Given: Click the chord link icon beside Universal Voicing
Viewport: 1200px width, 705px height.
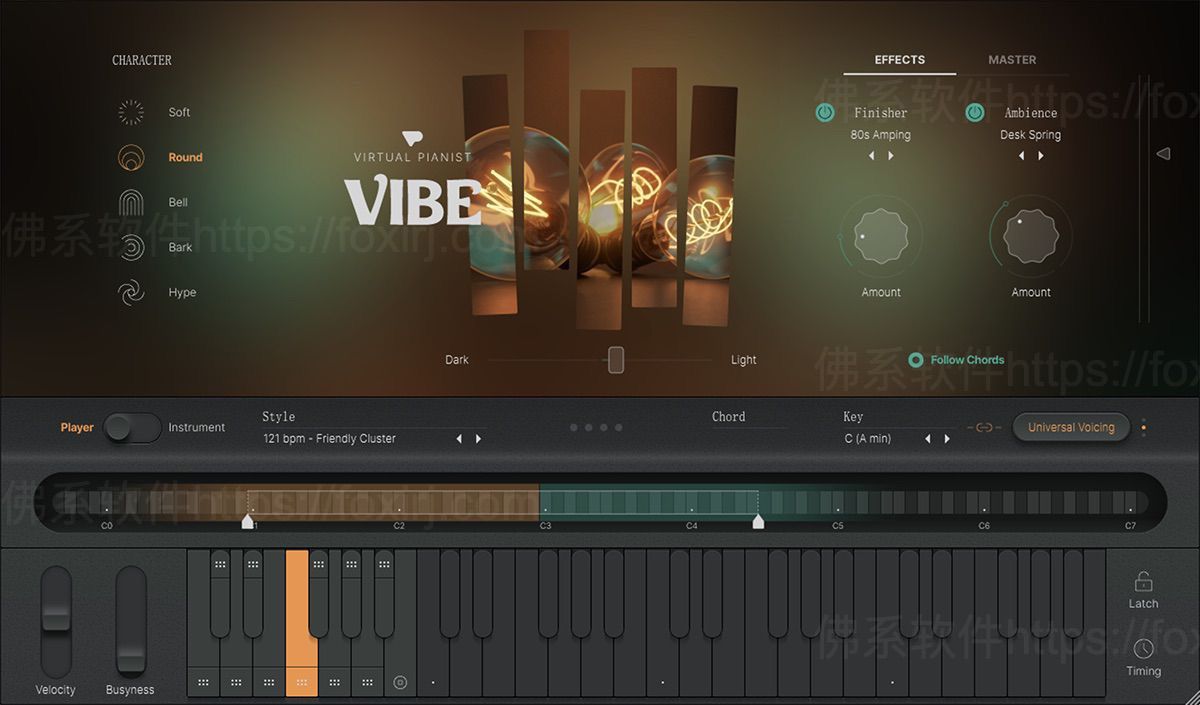Looking at the screenshot, I should click(x=984, y=428).
